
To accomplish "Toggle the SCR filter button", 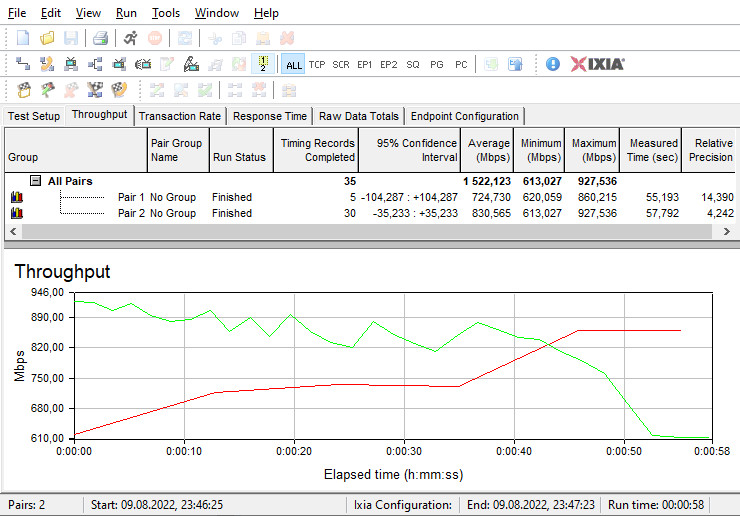I will 341,64.
